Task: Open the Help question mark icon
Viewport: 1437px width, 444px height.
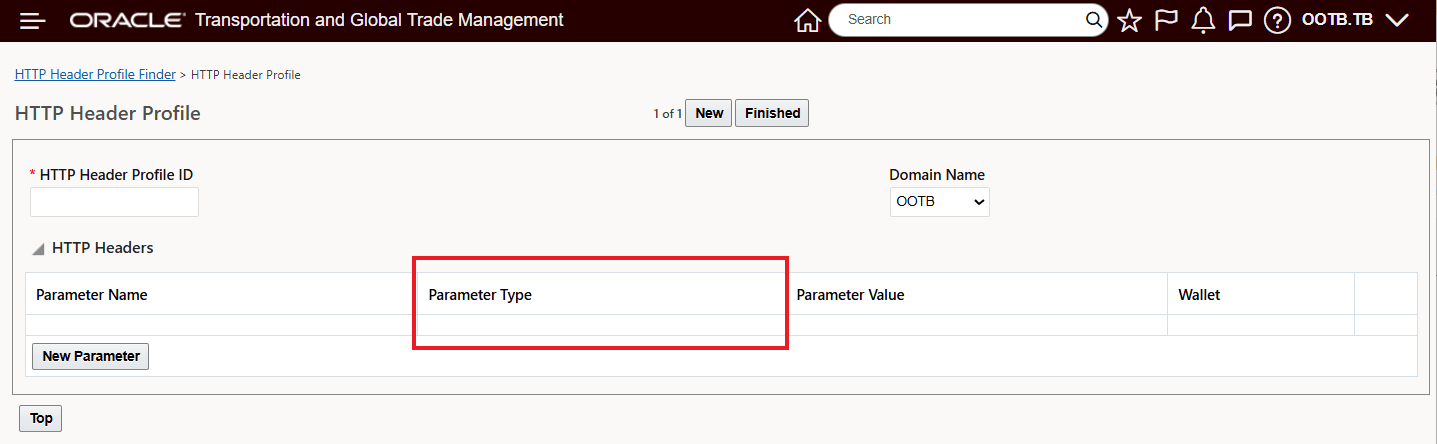Action: [x=1277, y=20]
